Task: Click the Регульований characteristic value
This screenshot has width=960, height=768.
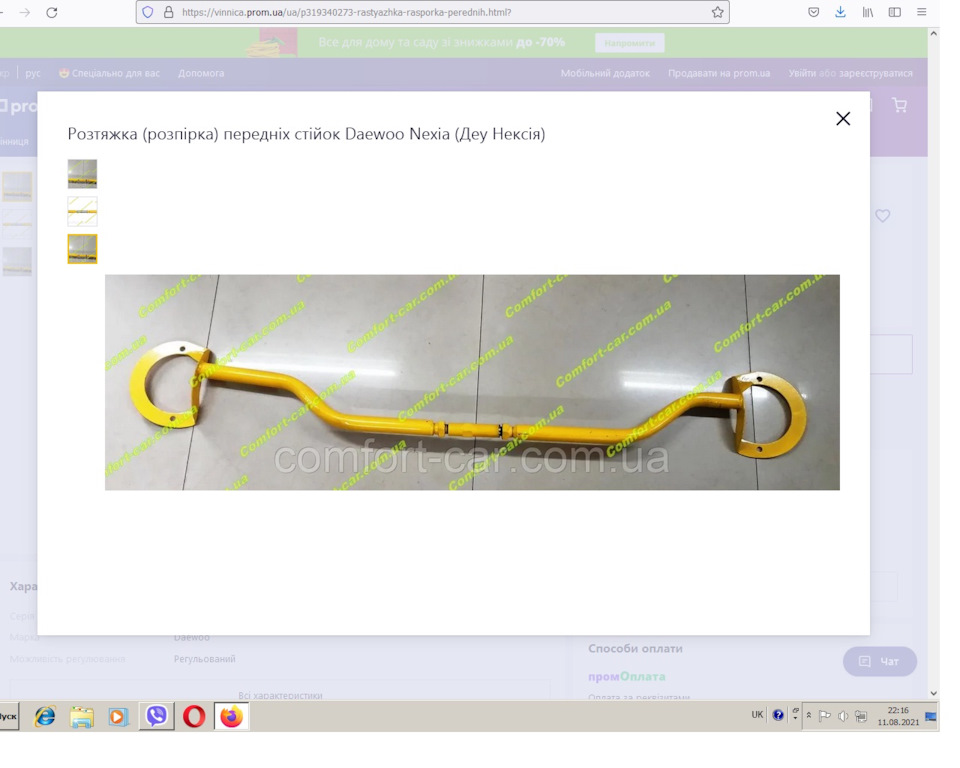Action: point(204,659)
